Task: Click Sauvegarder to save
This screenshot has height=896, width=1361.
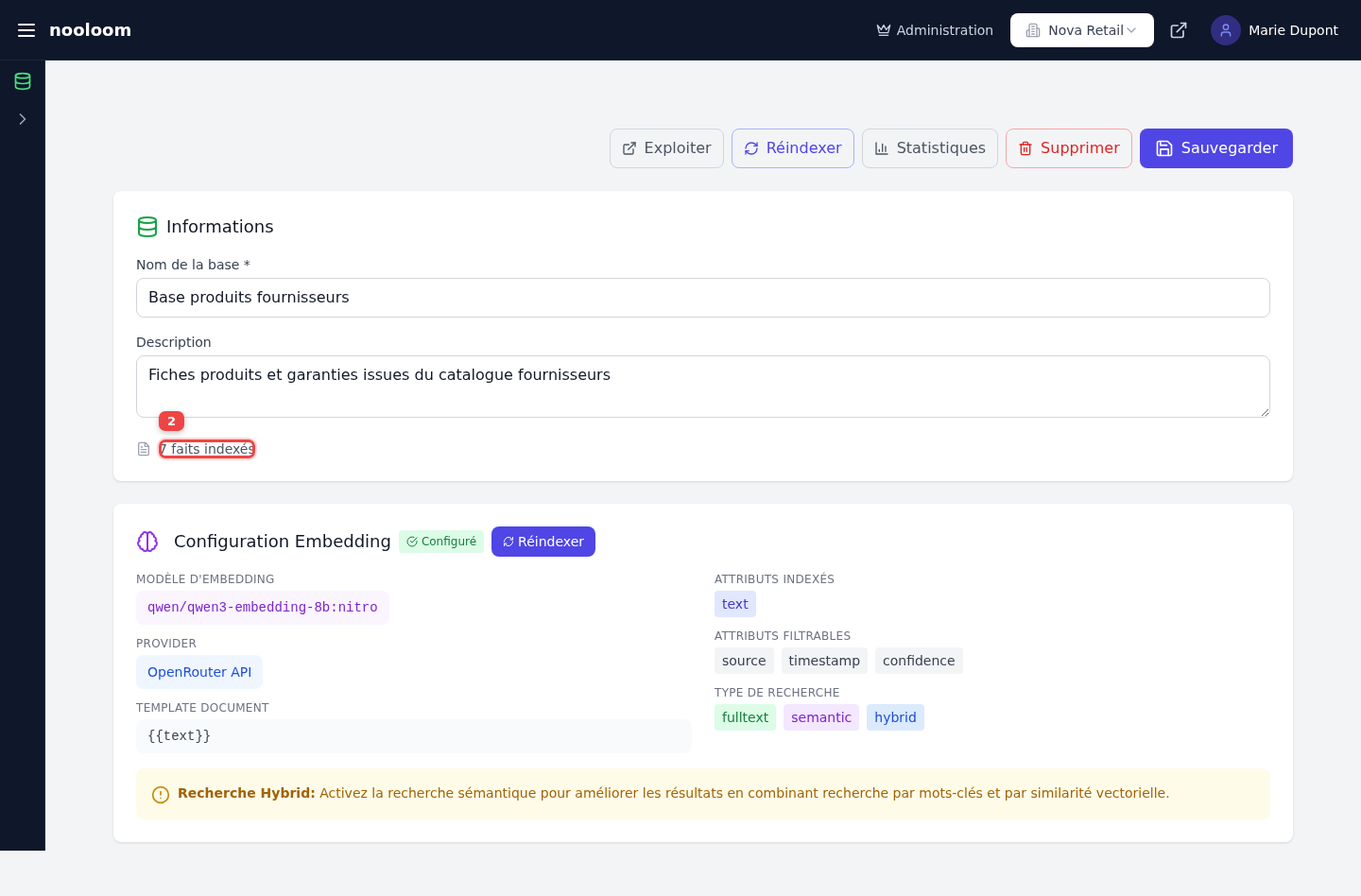Action: pyautogui.click(x=1215, y=148)
